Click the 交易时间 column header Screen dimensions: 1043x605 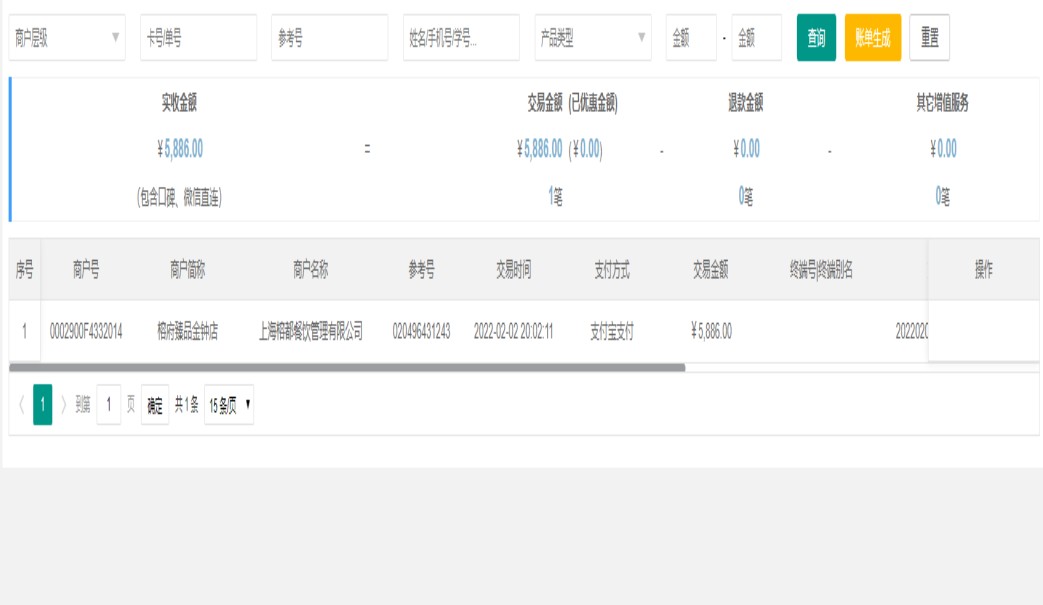point(513,270)
